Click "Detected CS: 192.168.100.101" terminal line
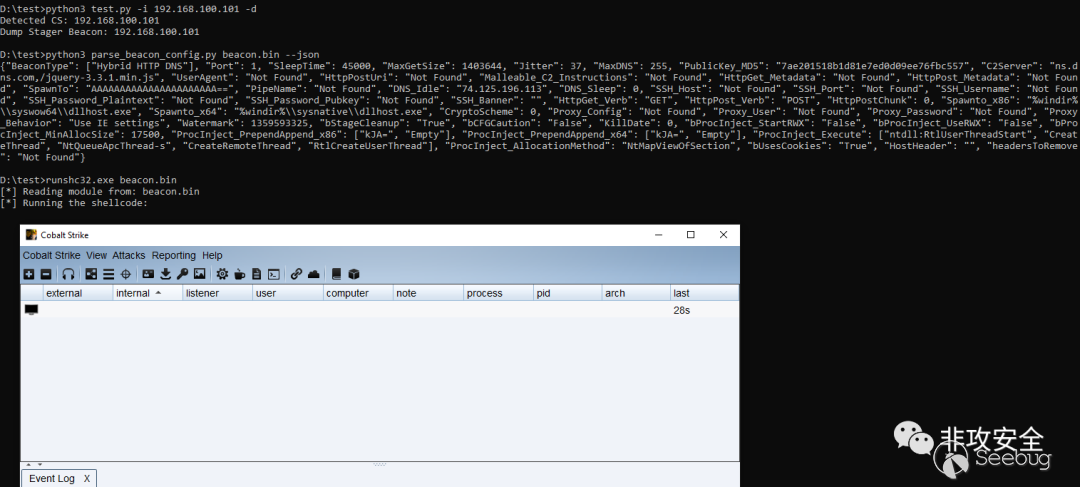The image size is (1080, 487). (x=80, y=21)
